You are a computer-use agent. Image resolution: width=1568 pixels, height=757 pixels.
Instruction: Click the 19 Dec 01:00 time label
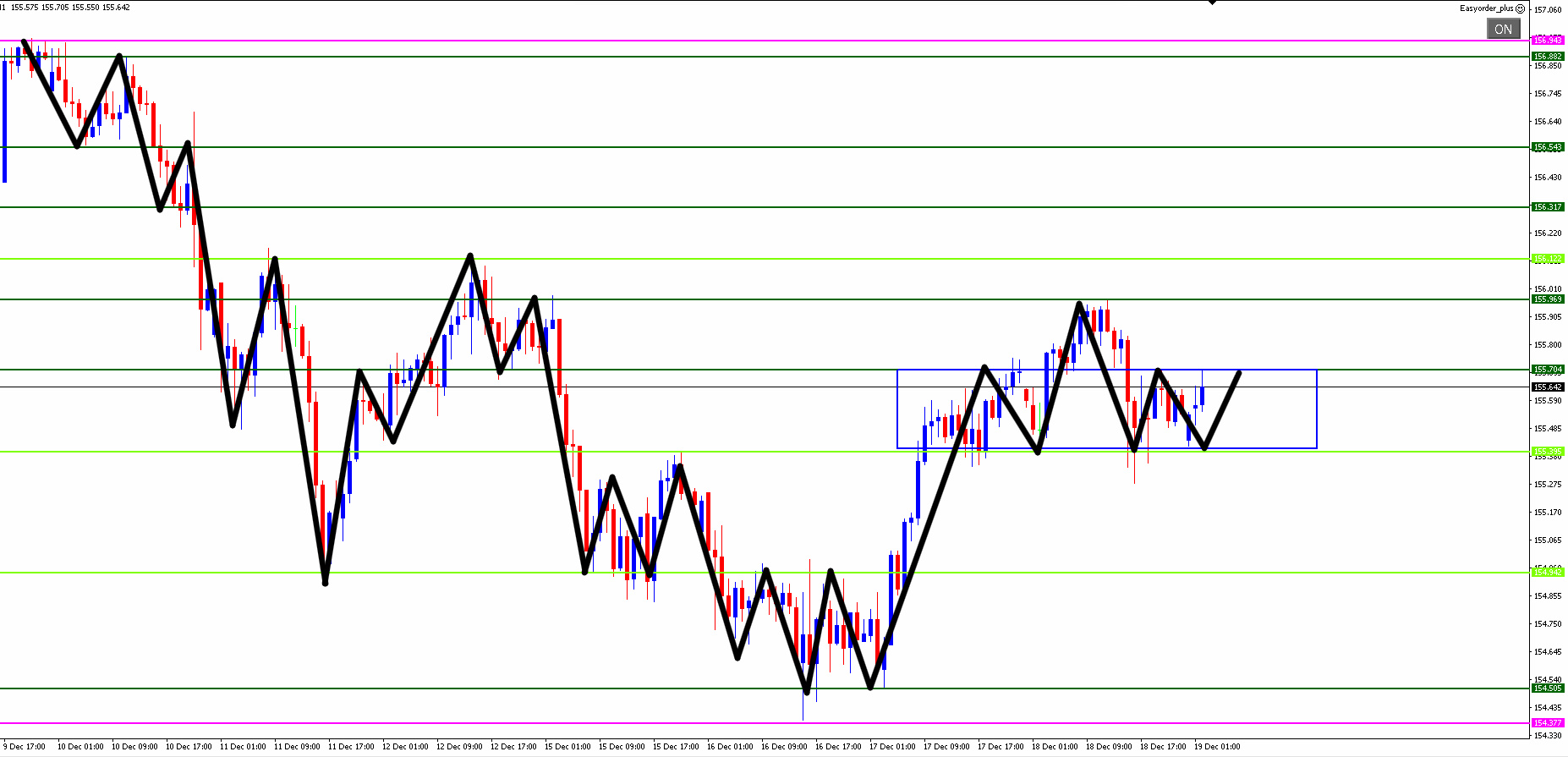1218,747
